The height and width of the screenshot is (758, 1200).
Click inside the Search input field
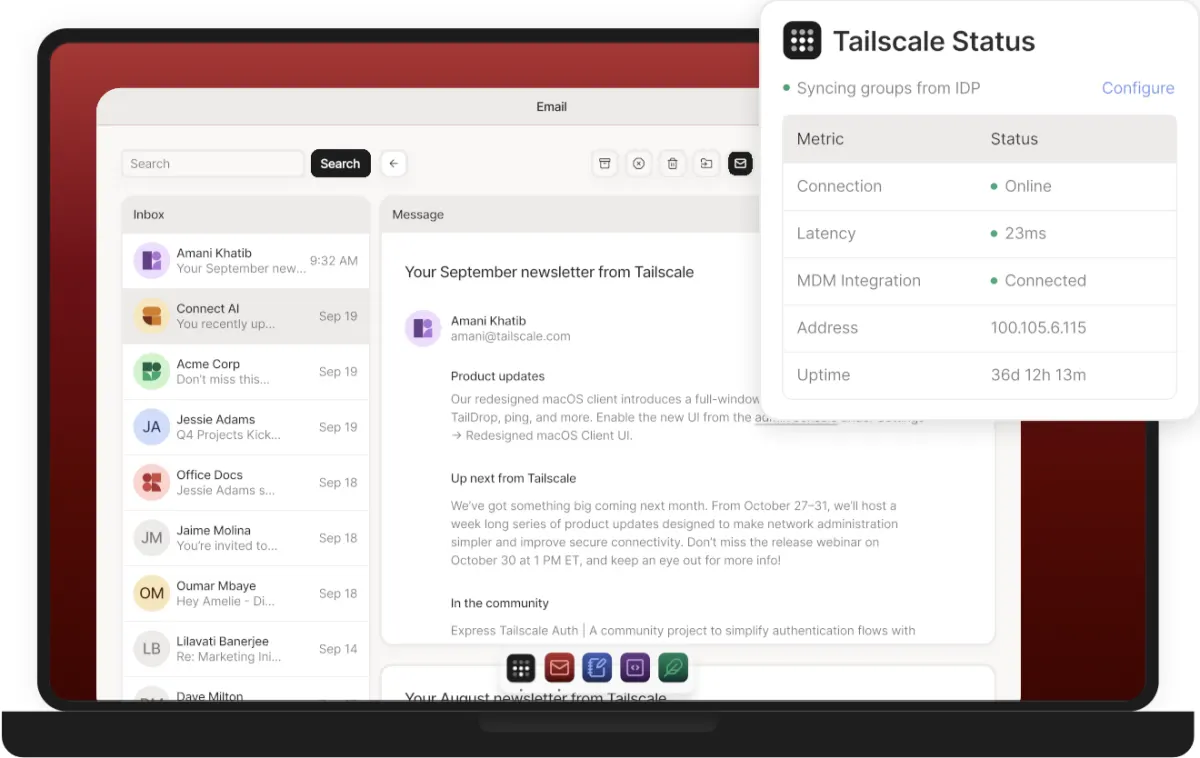point(213,164)
